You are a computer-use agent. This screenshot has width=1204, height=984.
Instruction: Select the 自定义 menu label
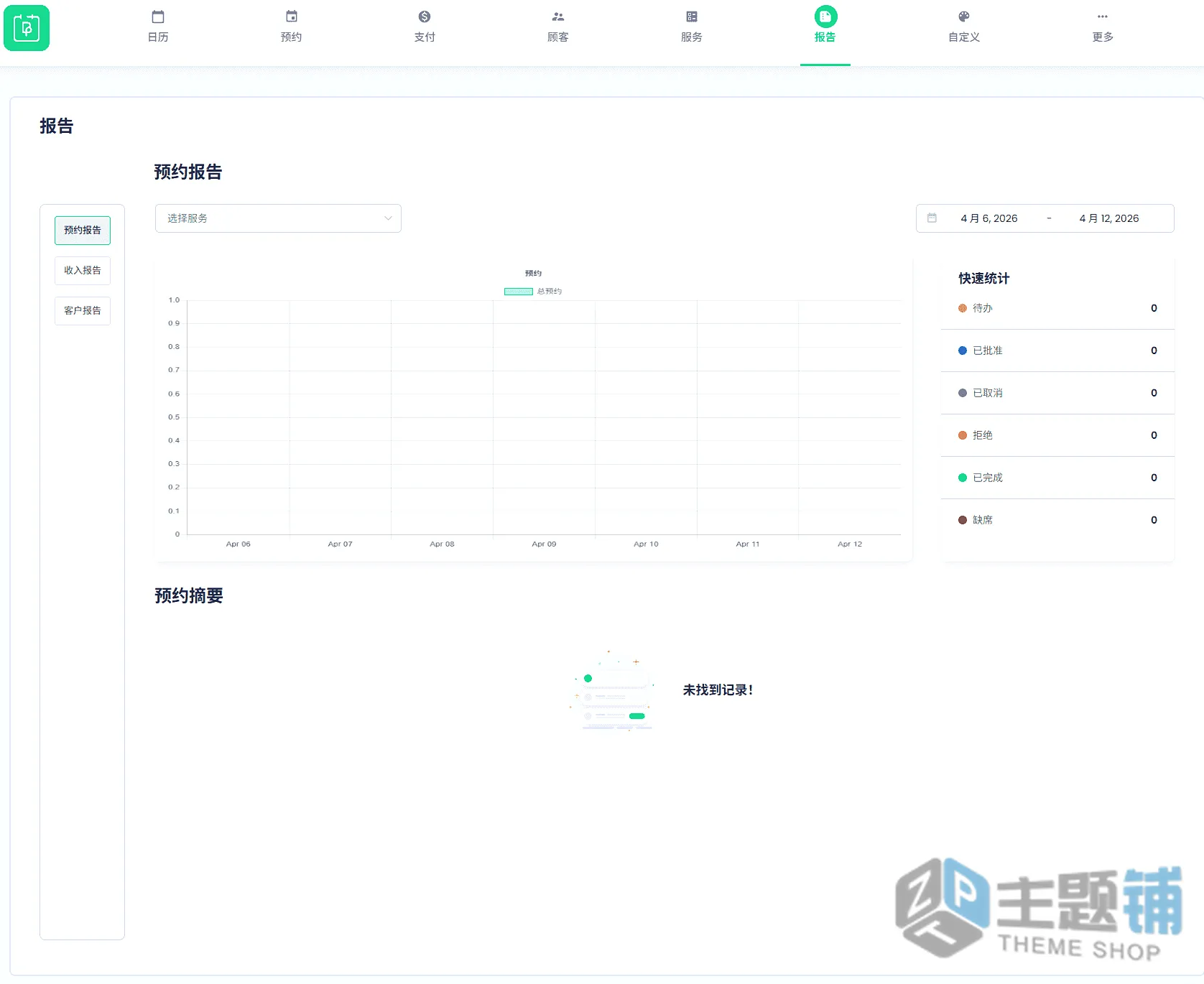click(964, 37)
